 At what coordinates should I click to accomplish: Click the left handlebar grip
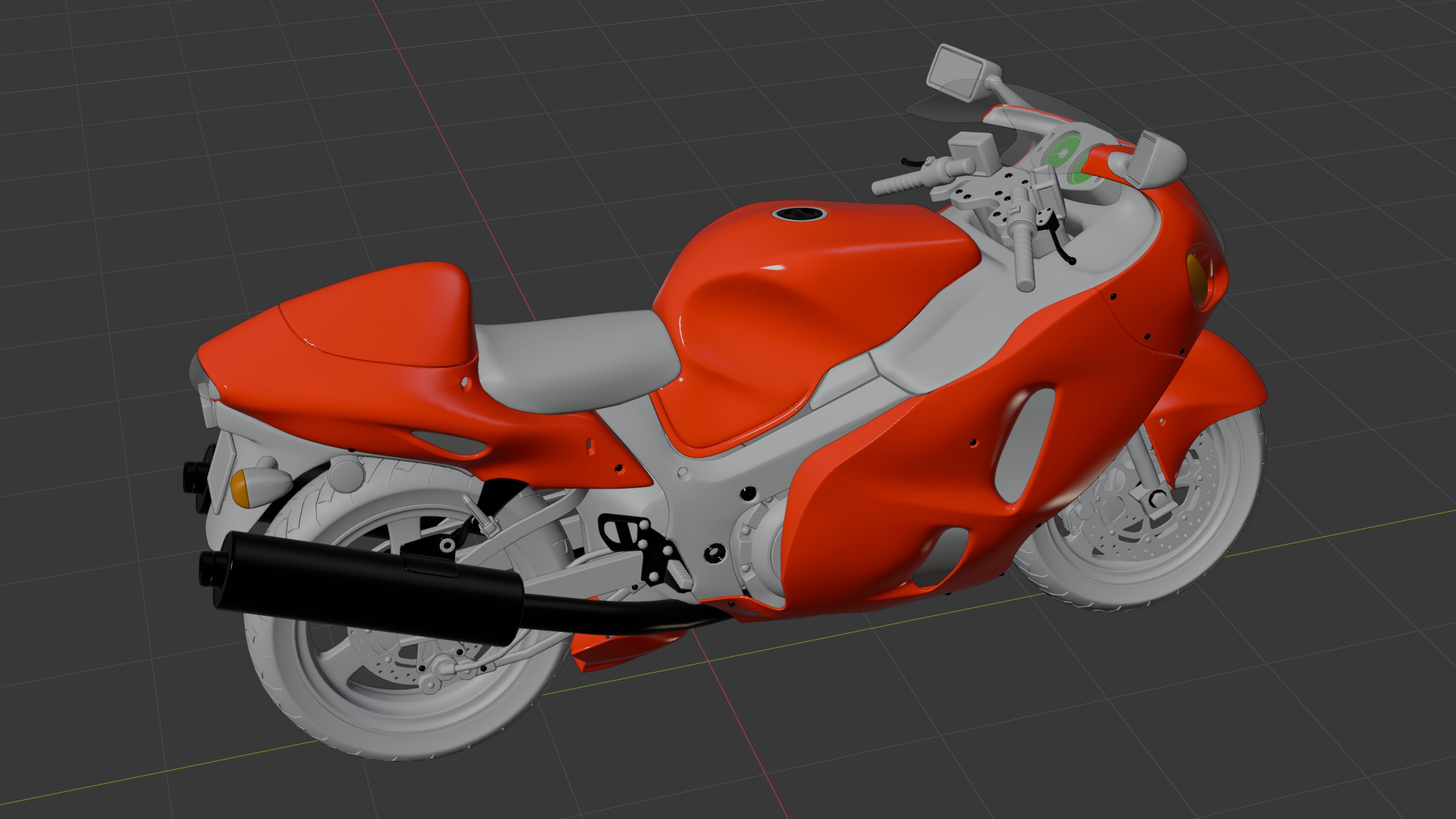pos(898,184)
